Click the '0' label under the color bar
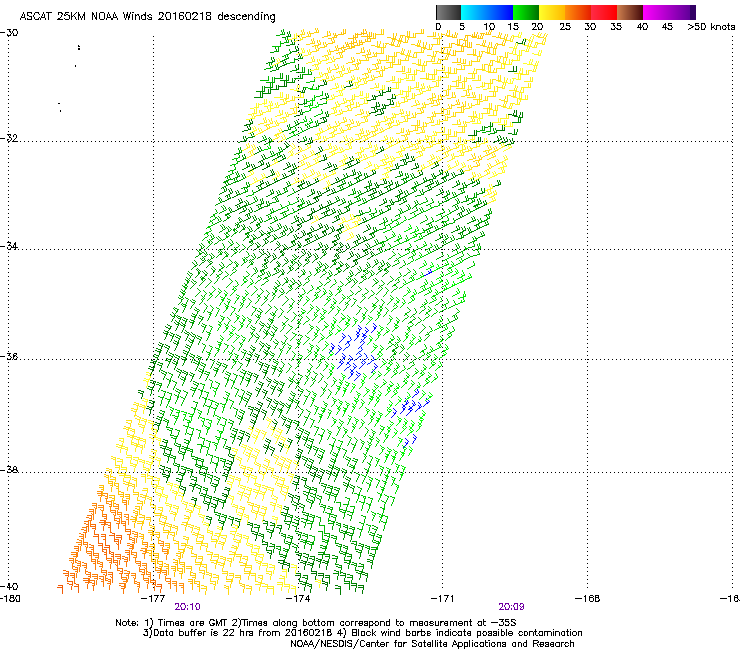The image size is (740, 650). tap(438, 27)
